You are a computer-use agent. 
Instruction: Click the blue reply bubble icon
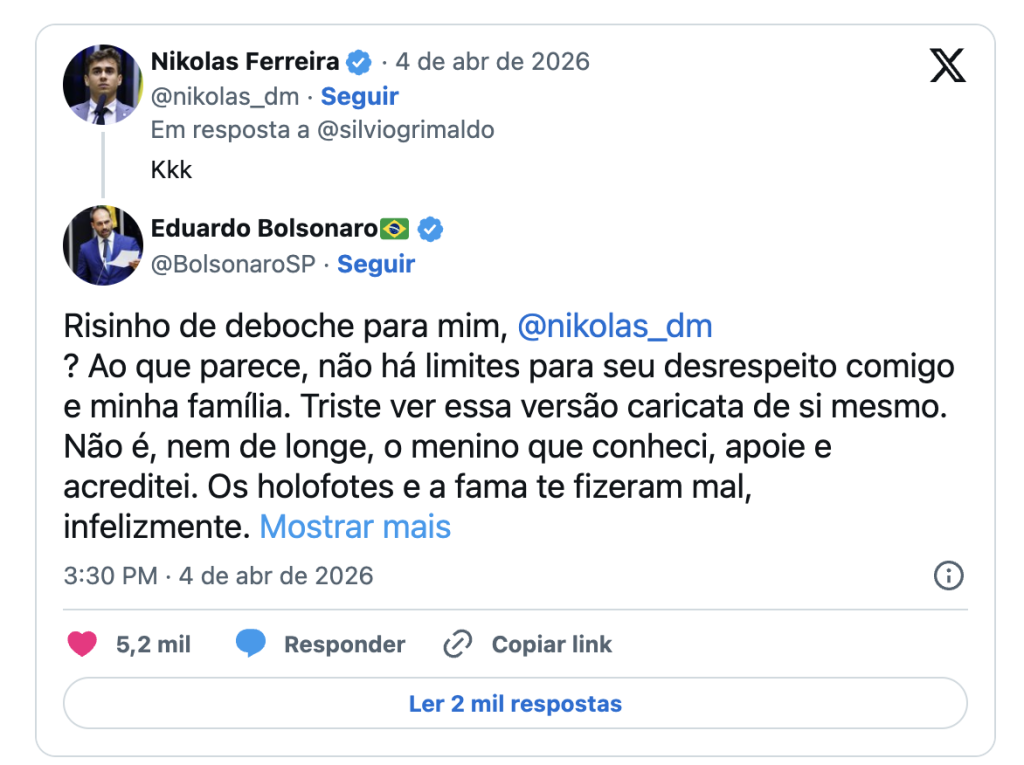251,644
